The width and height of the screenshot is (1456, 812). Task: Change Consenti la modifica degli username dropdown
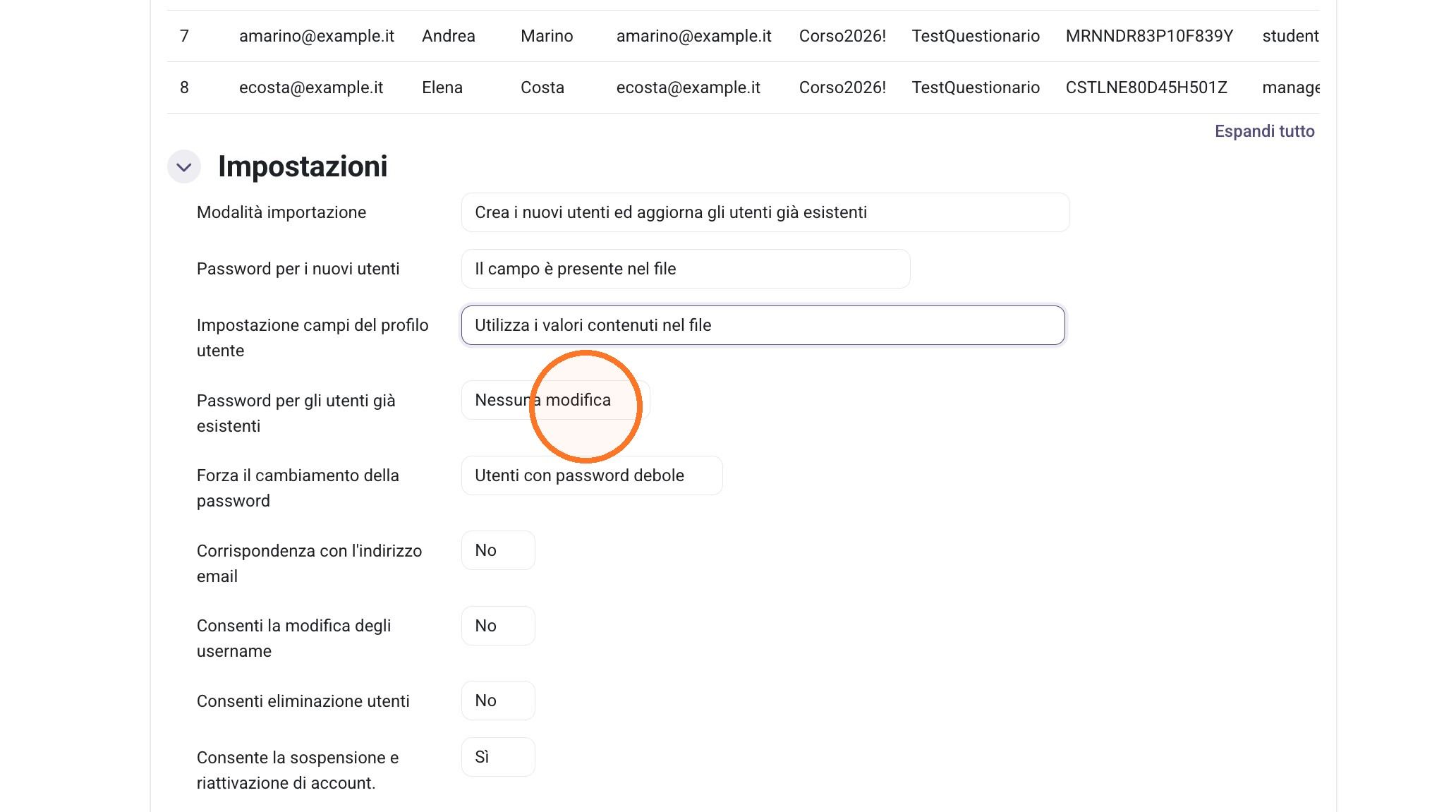[x=498, y=626]
